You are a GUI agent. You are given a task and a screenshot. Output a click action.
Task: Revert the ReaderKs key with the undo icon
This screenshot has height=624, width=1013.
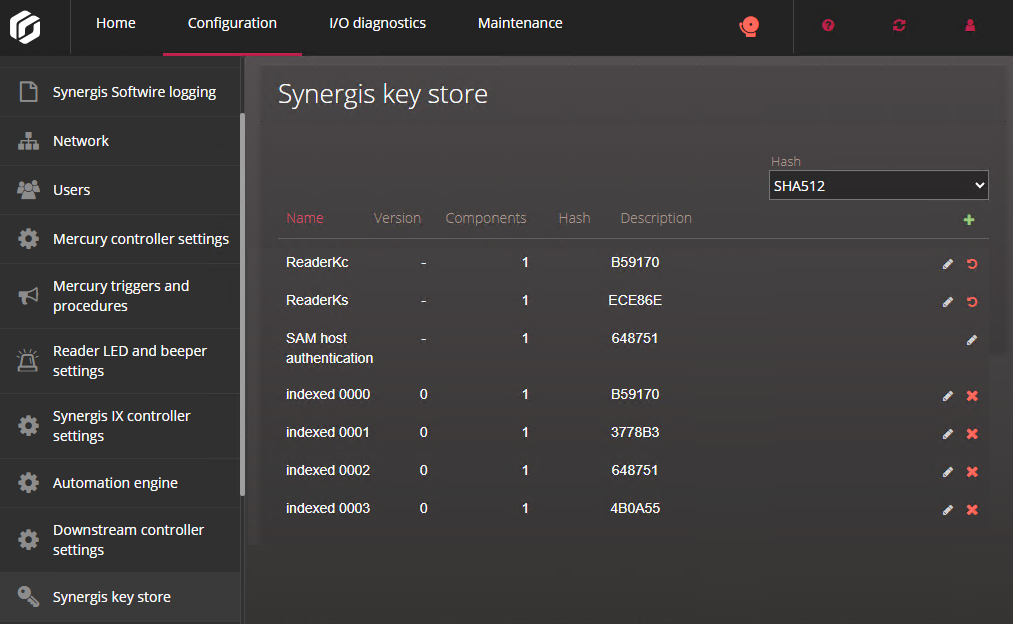971,301
